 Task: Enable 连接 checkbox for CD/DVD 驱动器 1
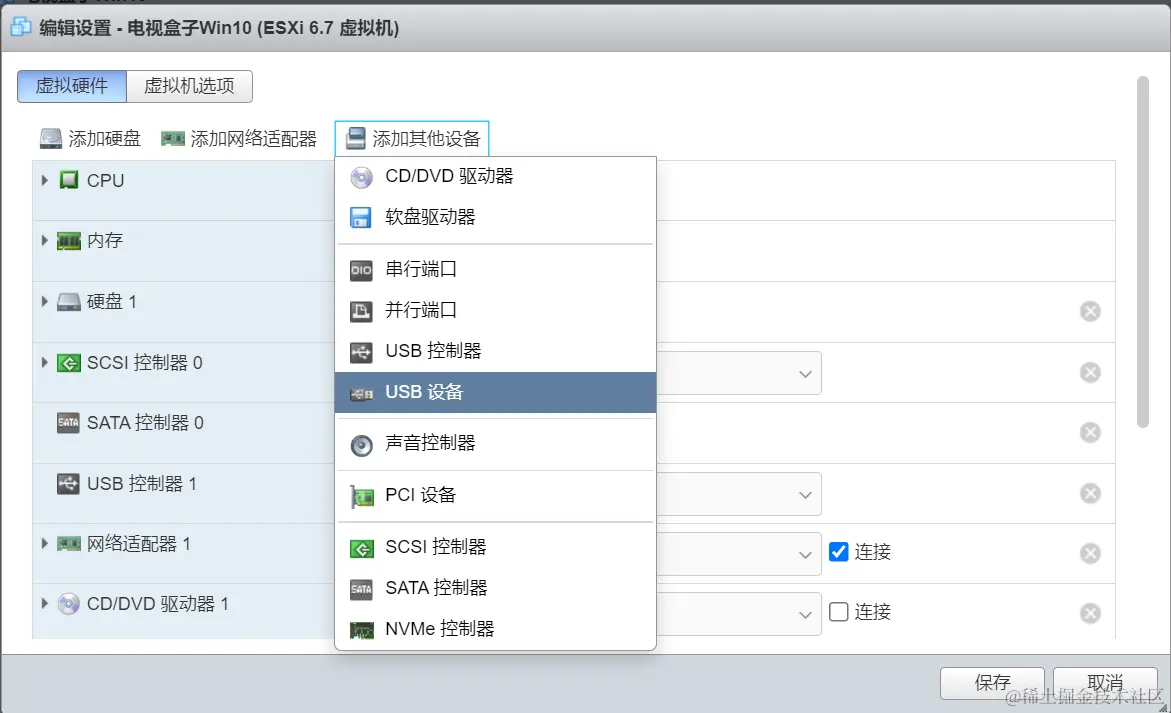pyautogui.click(x=839, y=611)
